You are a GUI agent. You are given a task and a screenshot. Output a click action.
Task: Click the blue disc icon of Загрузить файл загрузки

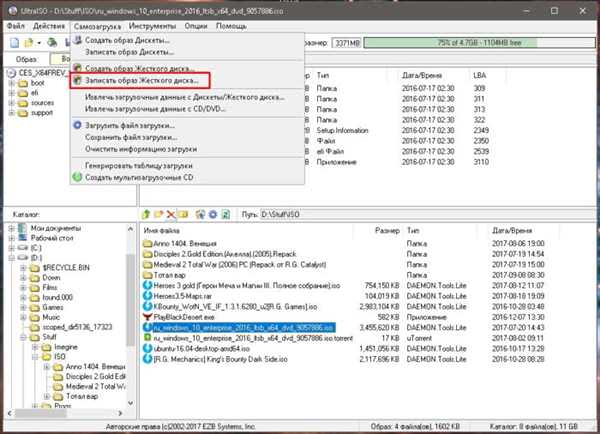(78, 125)
